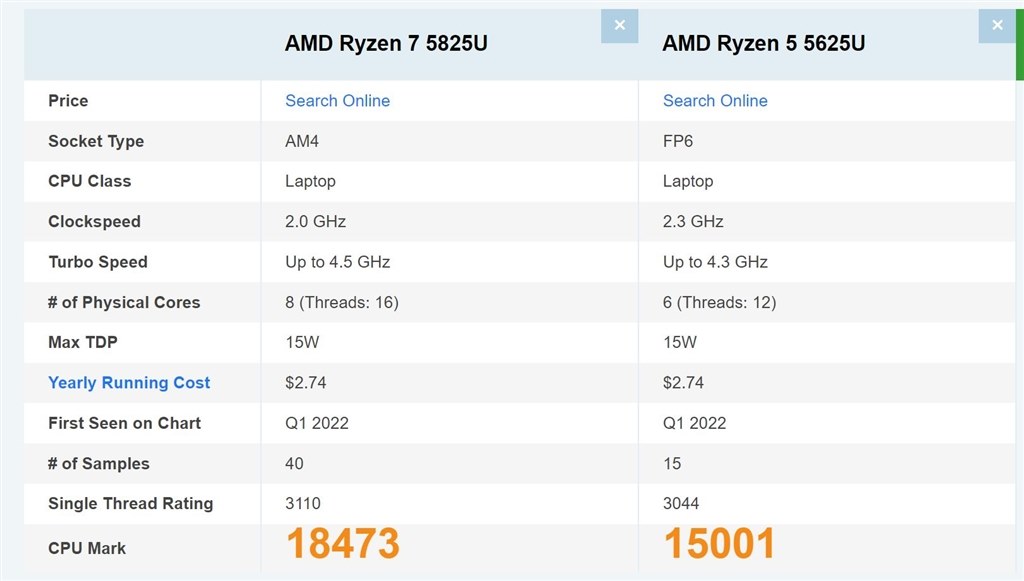Viewport: 1024px width, 581px height.
Task: Click the Socket Type row label
Action: point(96,141)
